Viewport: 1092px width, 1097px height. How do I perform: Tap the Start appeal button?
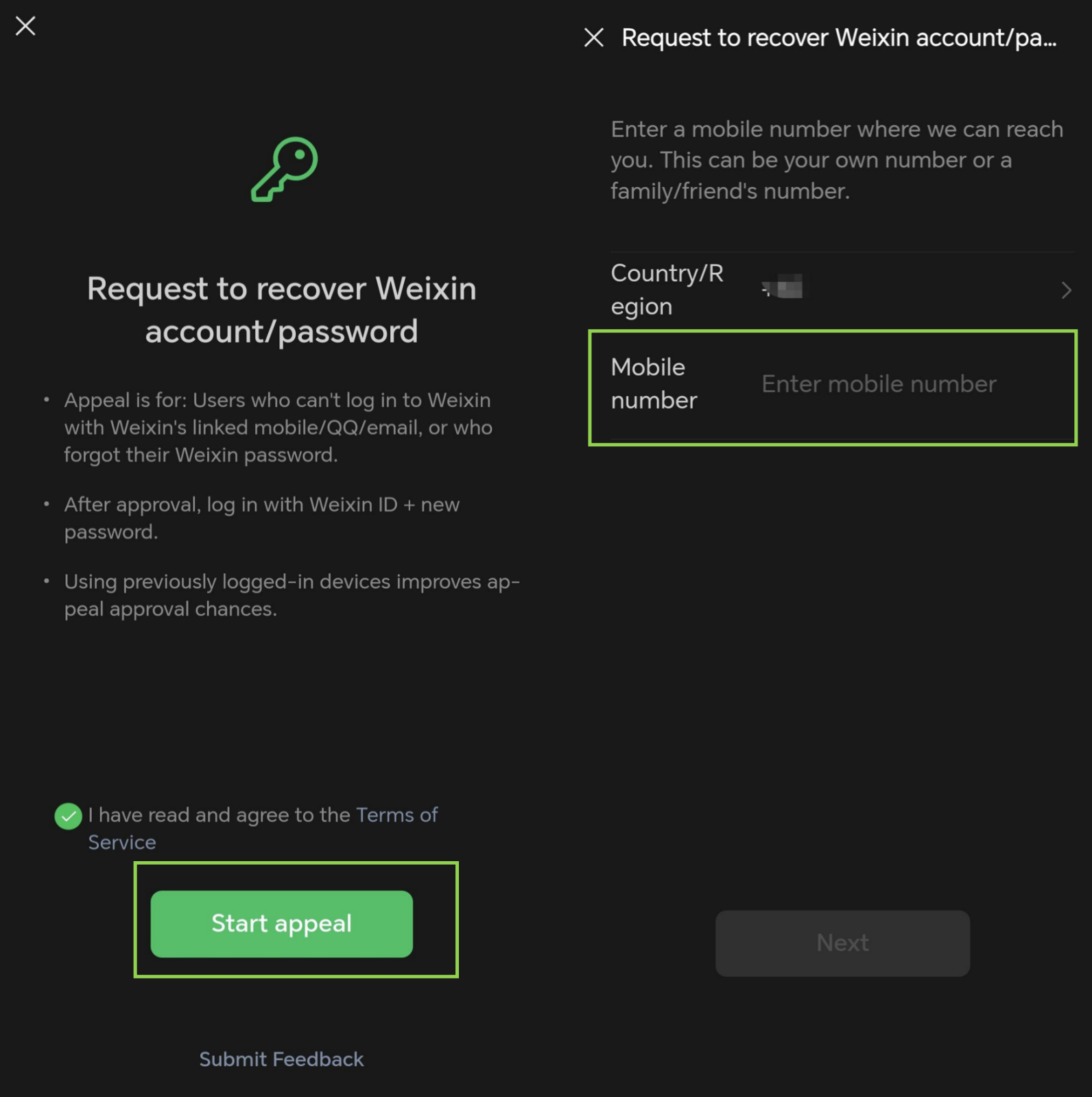point(281,924)
